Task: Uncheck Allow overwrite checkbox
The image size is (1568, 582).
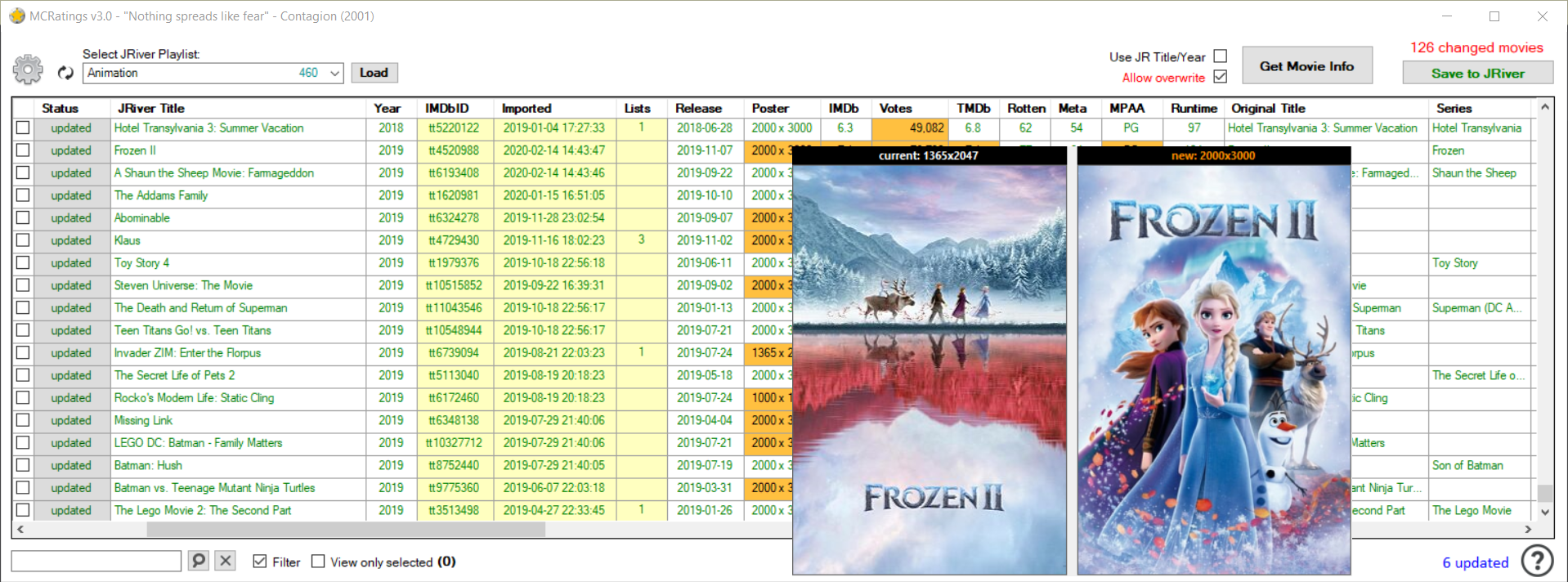Action: [x=1221, y=77]
